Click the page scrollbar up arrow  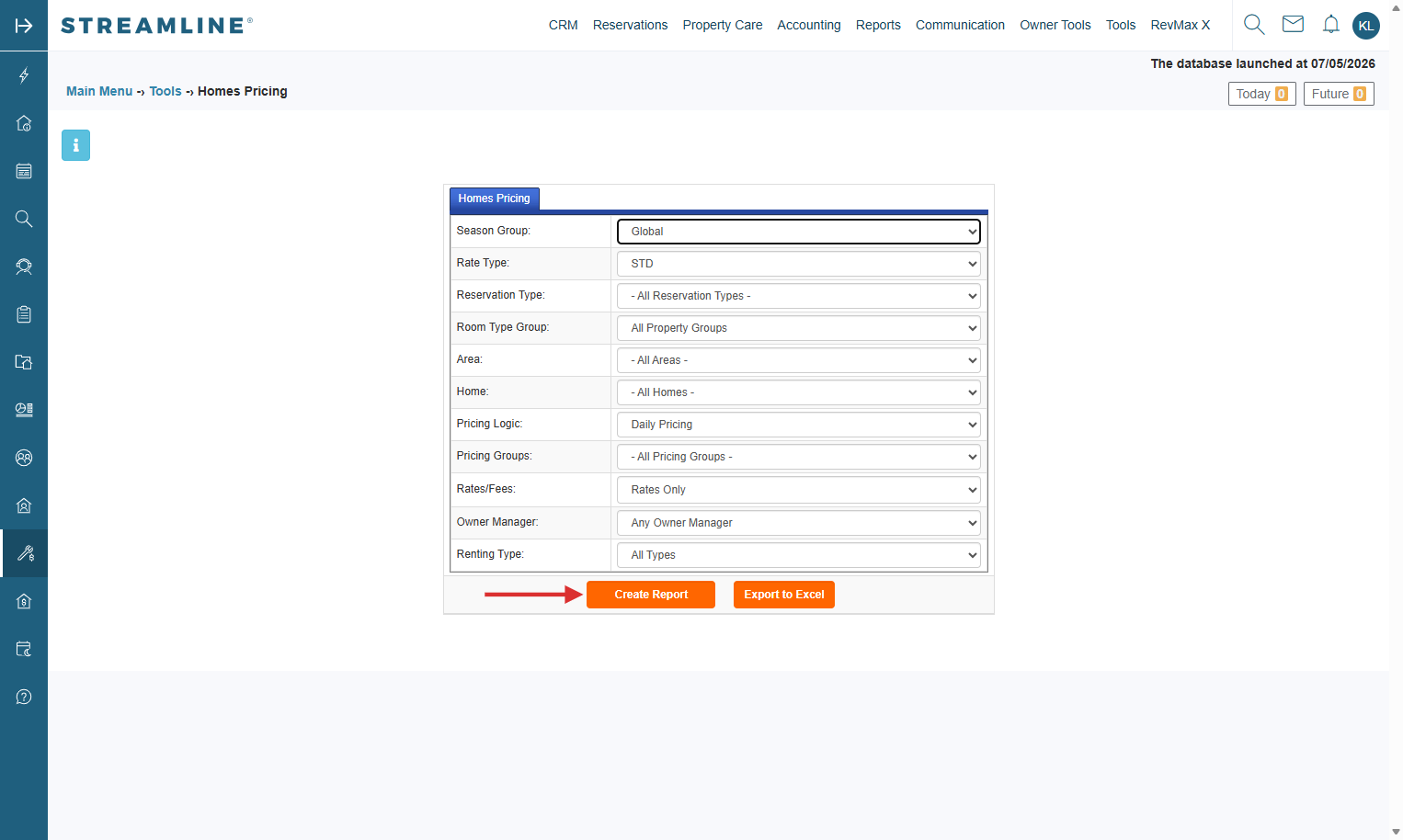(x=1396, y=7)
